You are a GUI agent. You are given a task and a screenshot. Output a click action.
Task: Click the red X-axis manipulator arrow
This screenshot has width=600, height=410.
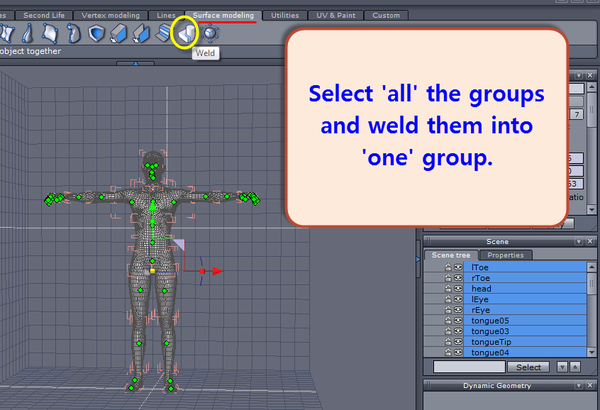(x=217, y=271)
